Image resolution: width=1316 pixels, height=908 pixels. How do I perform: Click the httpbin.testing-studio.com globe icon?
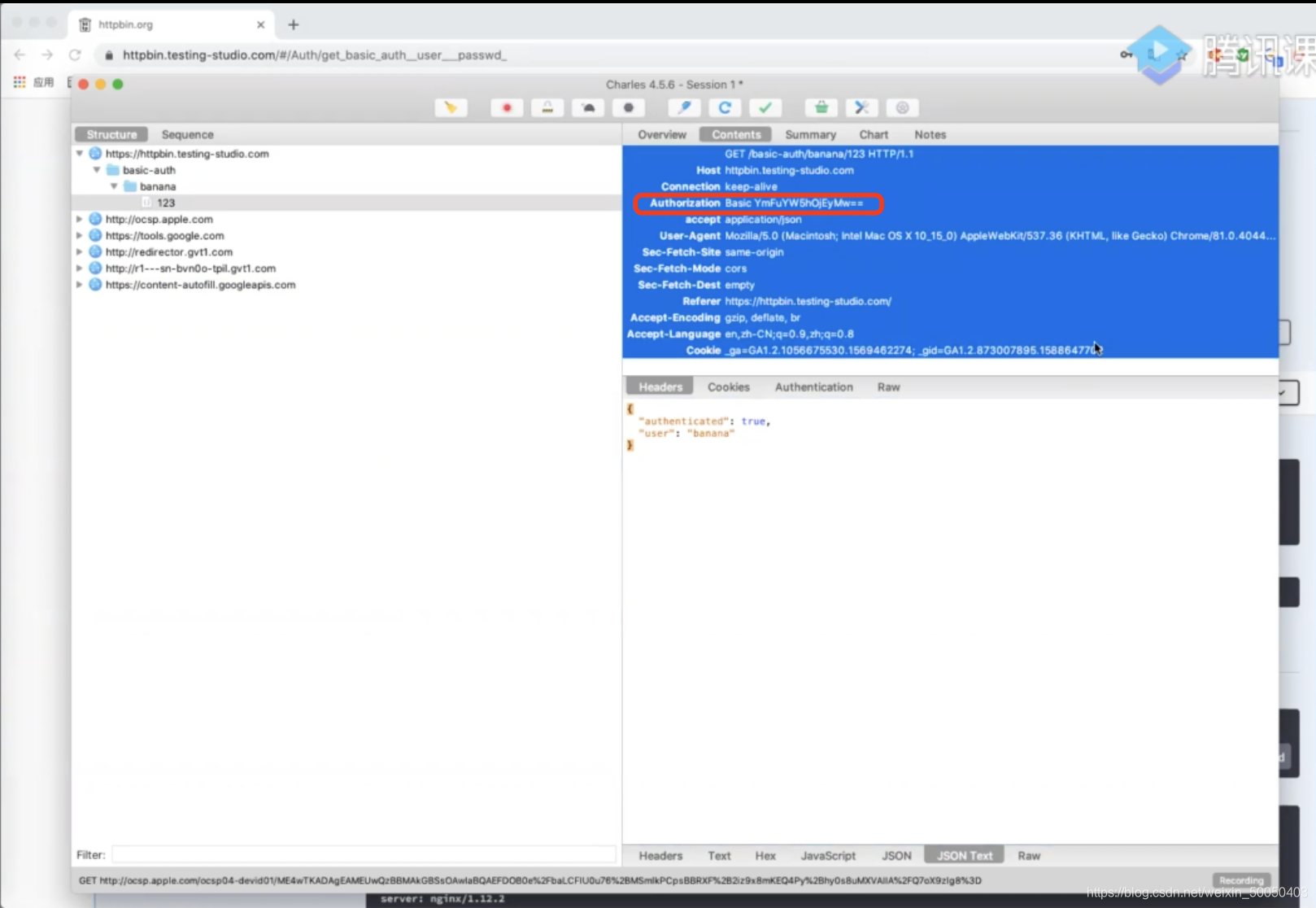click(x=95, y=153)
